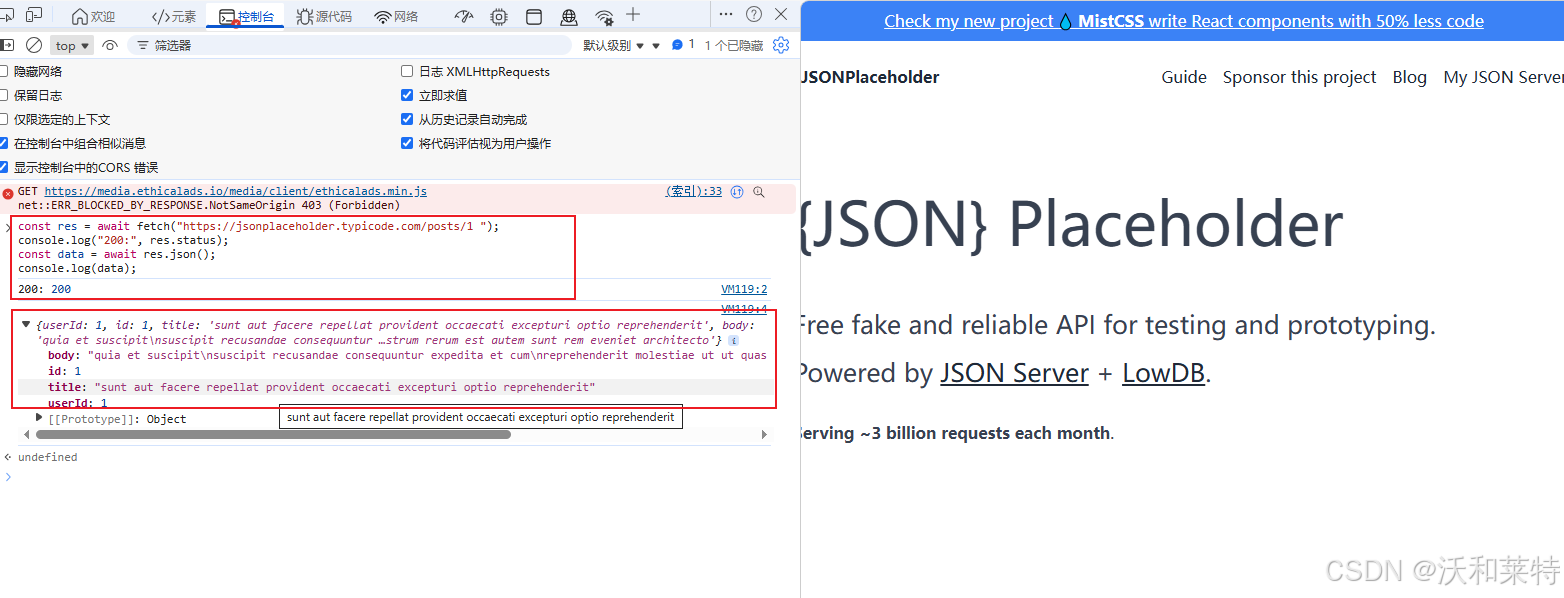This screenshot has width=1564, height=598.
Task: Open the Application window icon tab
Action: 534,16
